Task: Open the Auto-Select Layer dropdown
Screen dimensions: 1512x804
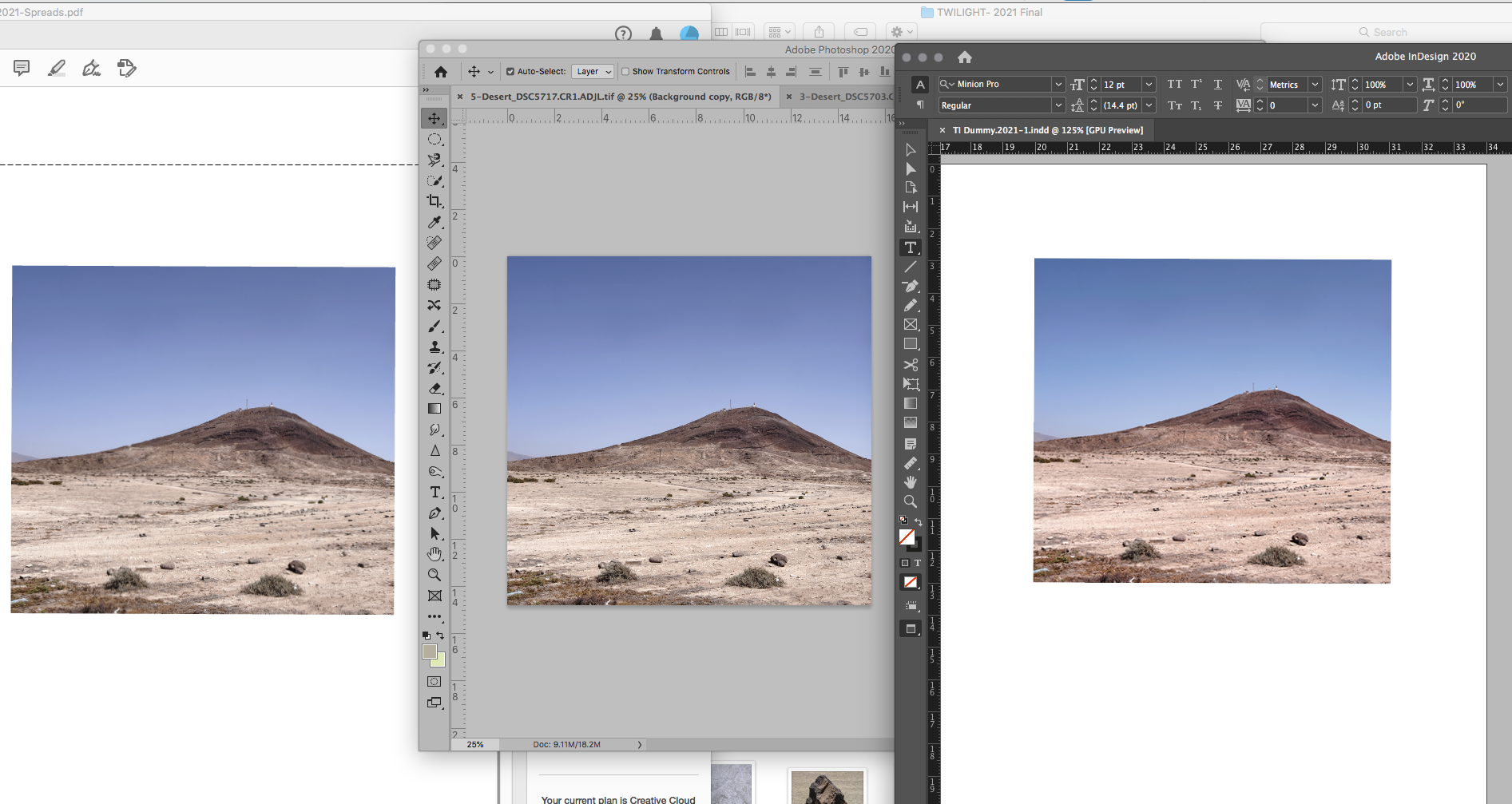Action: (x=593, y=71)
